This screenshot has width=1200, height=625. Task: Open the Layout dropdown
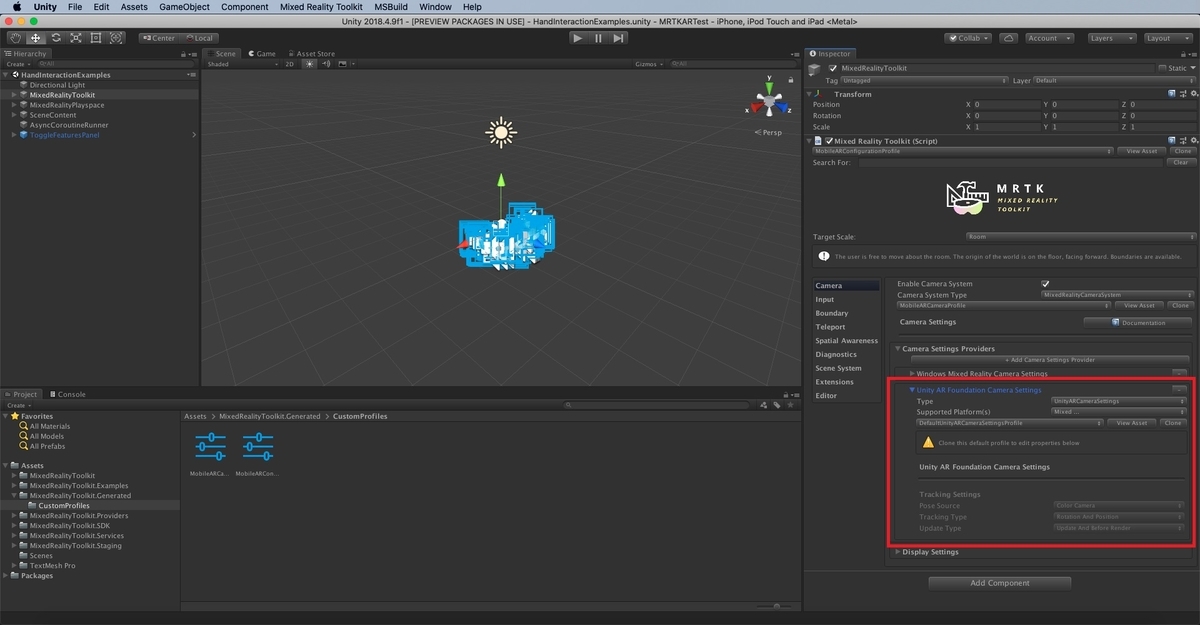point(1168,38)
